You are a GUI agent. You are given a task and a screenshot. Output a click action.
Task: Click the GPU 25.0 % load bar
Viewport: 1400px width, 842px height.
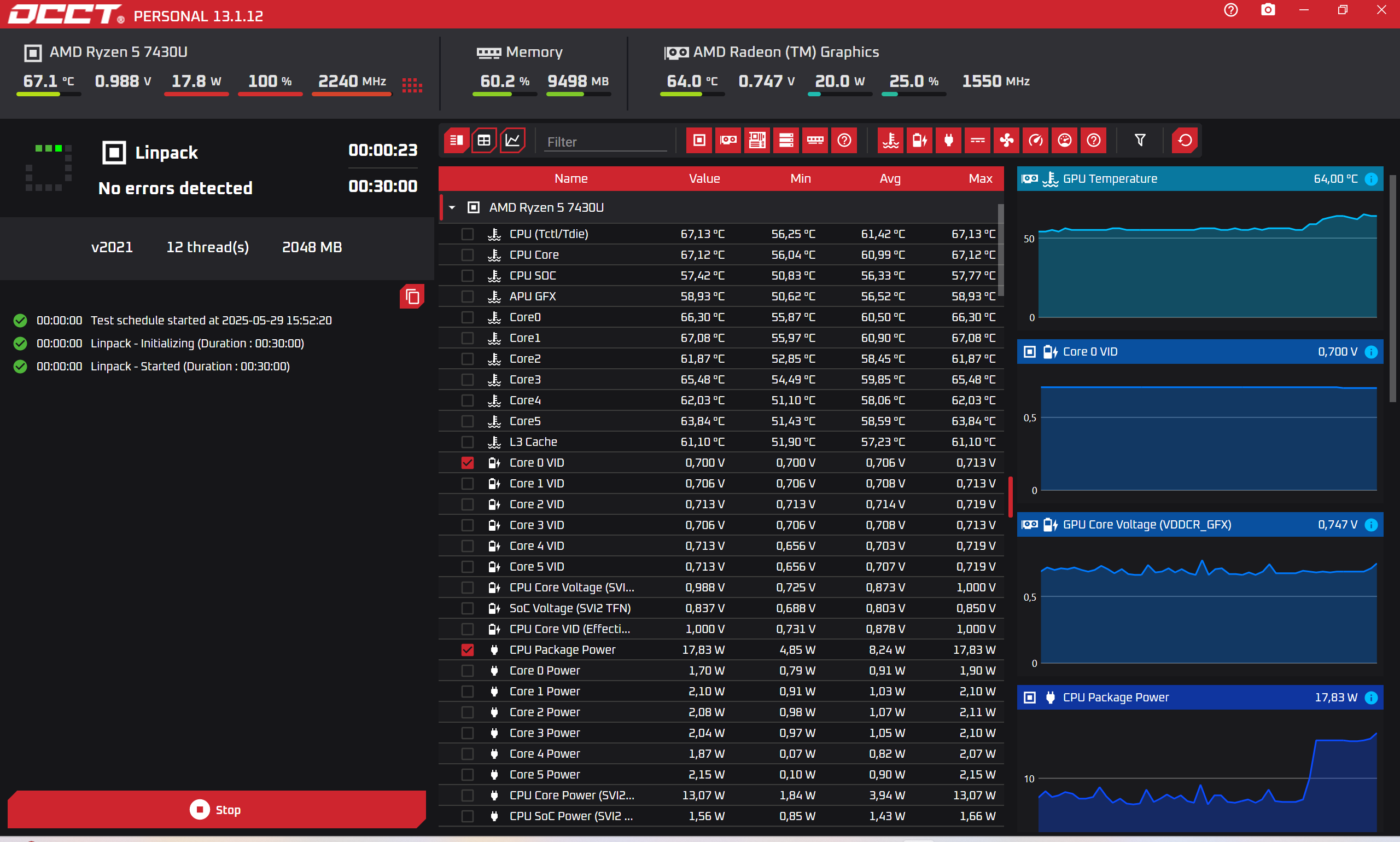[x=913, y=94]
